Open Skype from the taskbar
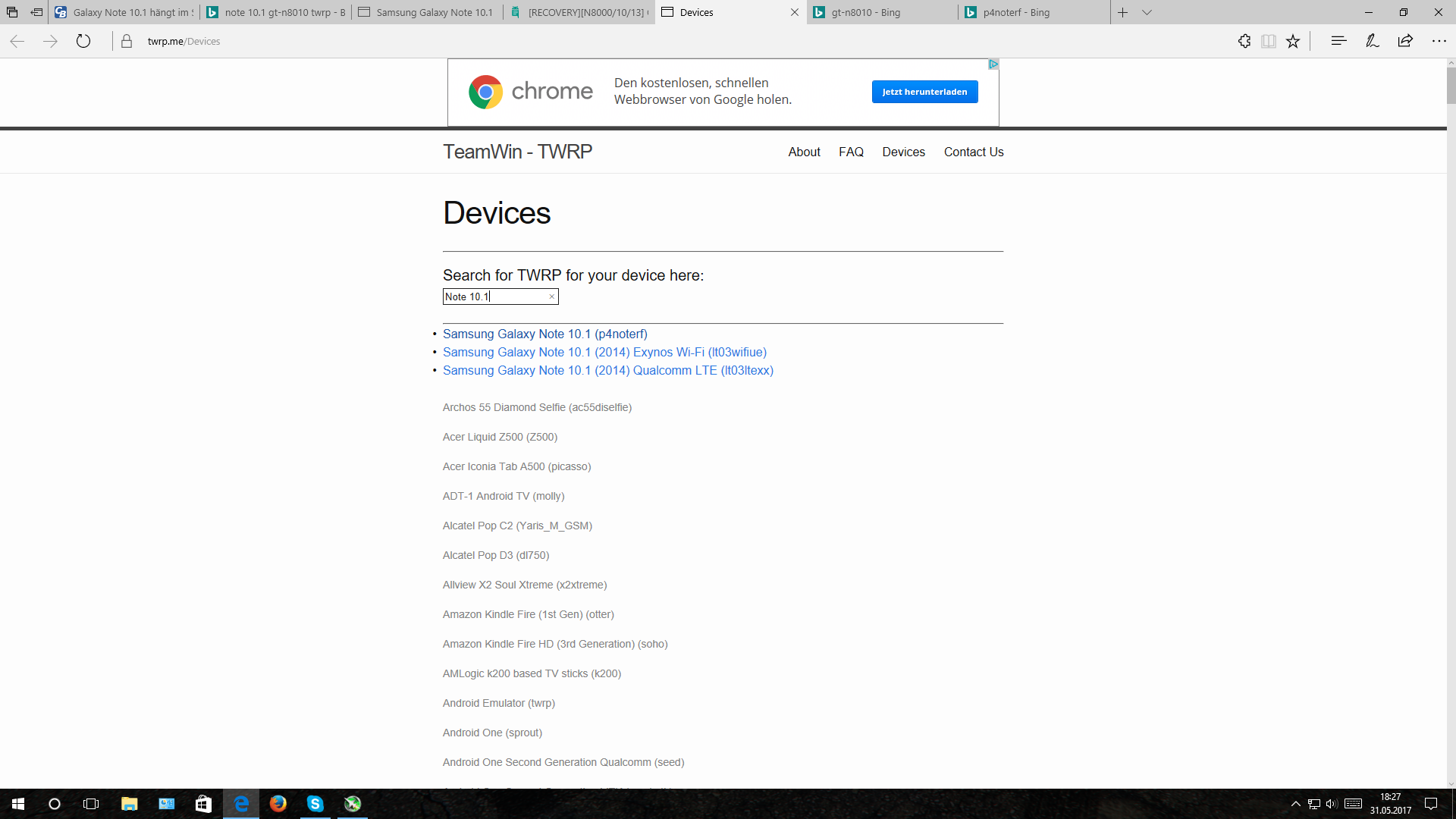Viewport: 1456px width, 819px height. (x=315, y=804)
